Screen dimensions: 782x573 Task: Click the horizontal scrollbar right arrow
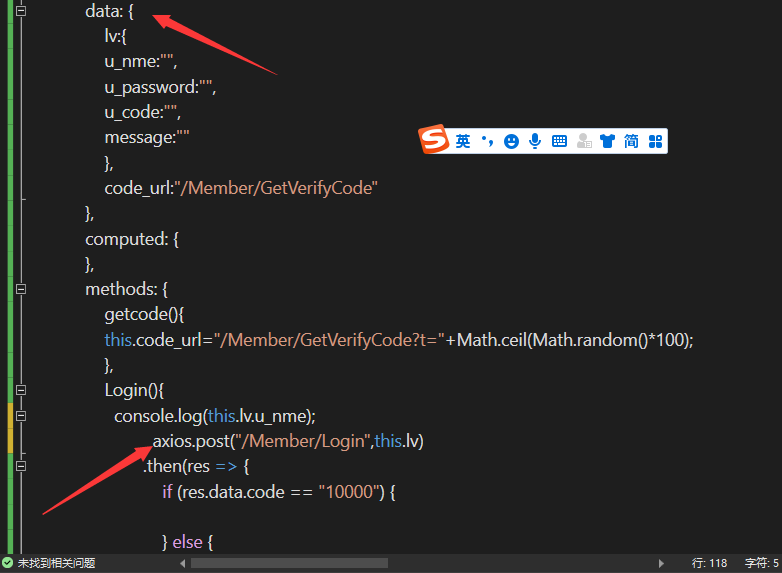[x=660, y=564]
